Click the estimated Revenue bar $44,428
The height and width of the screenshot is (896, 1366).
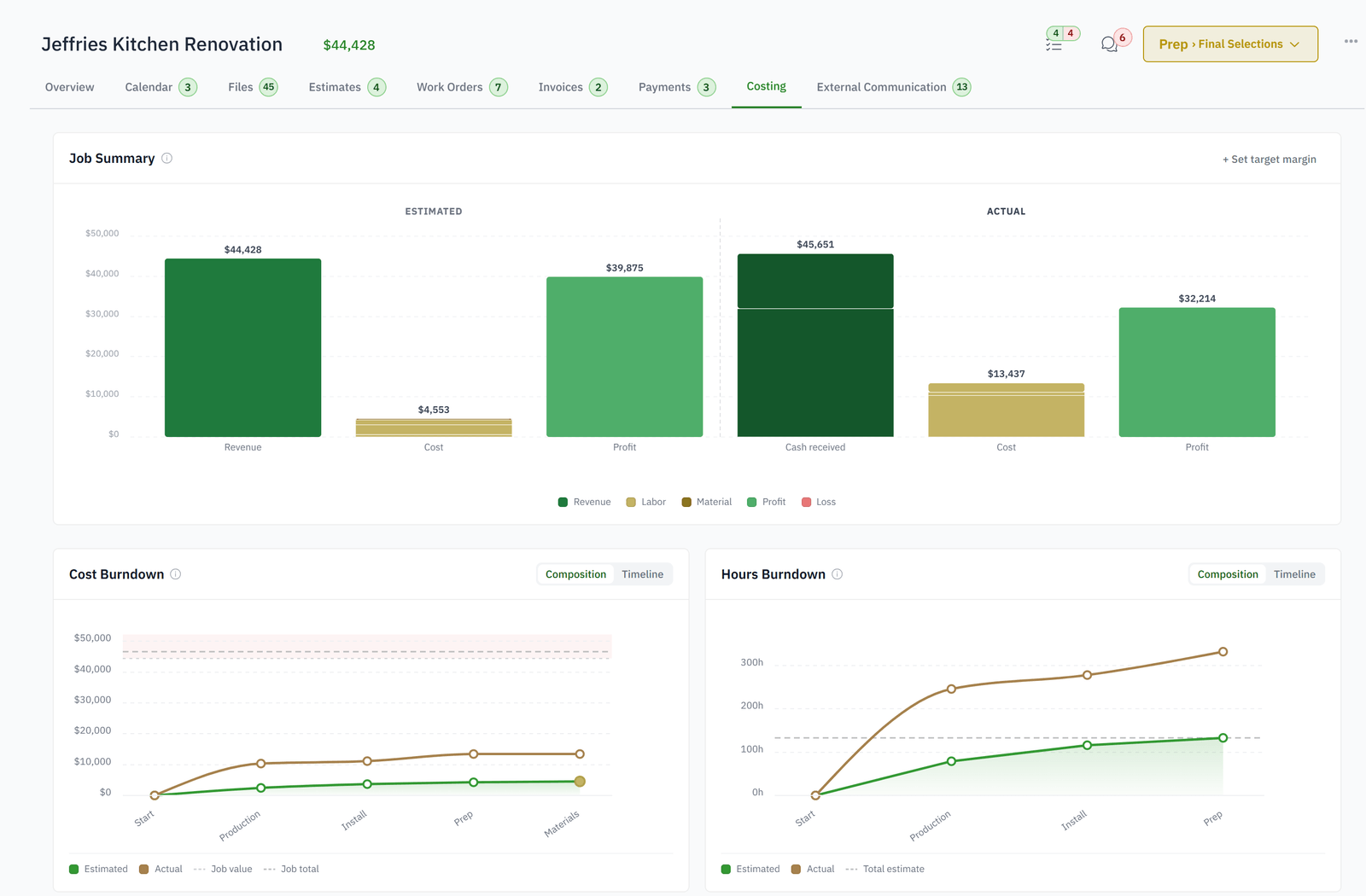(243, 347)
